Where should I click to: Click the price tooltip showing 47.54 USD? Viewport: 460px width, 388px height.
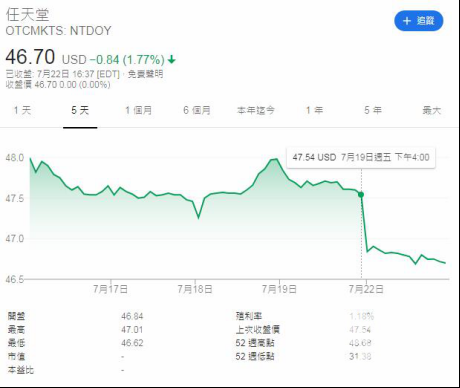pyautogui.click(x=361, y=157)
